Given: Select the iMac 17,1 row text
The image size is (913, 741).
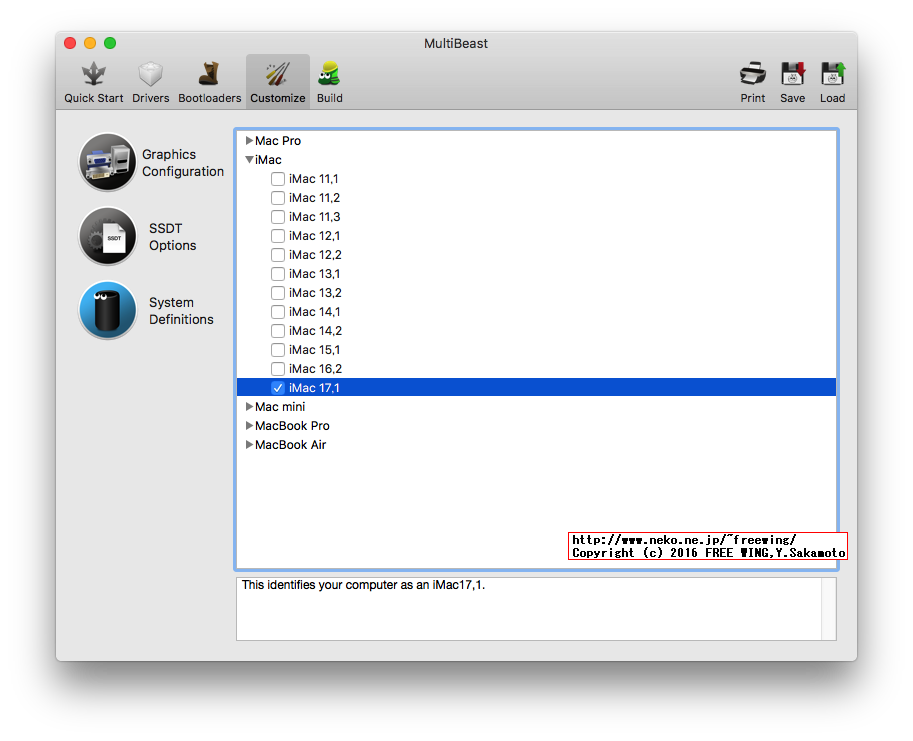Looking at the screenshot, I should (x=314, y=388).
